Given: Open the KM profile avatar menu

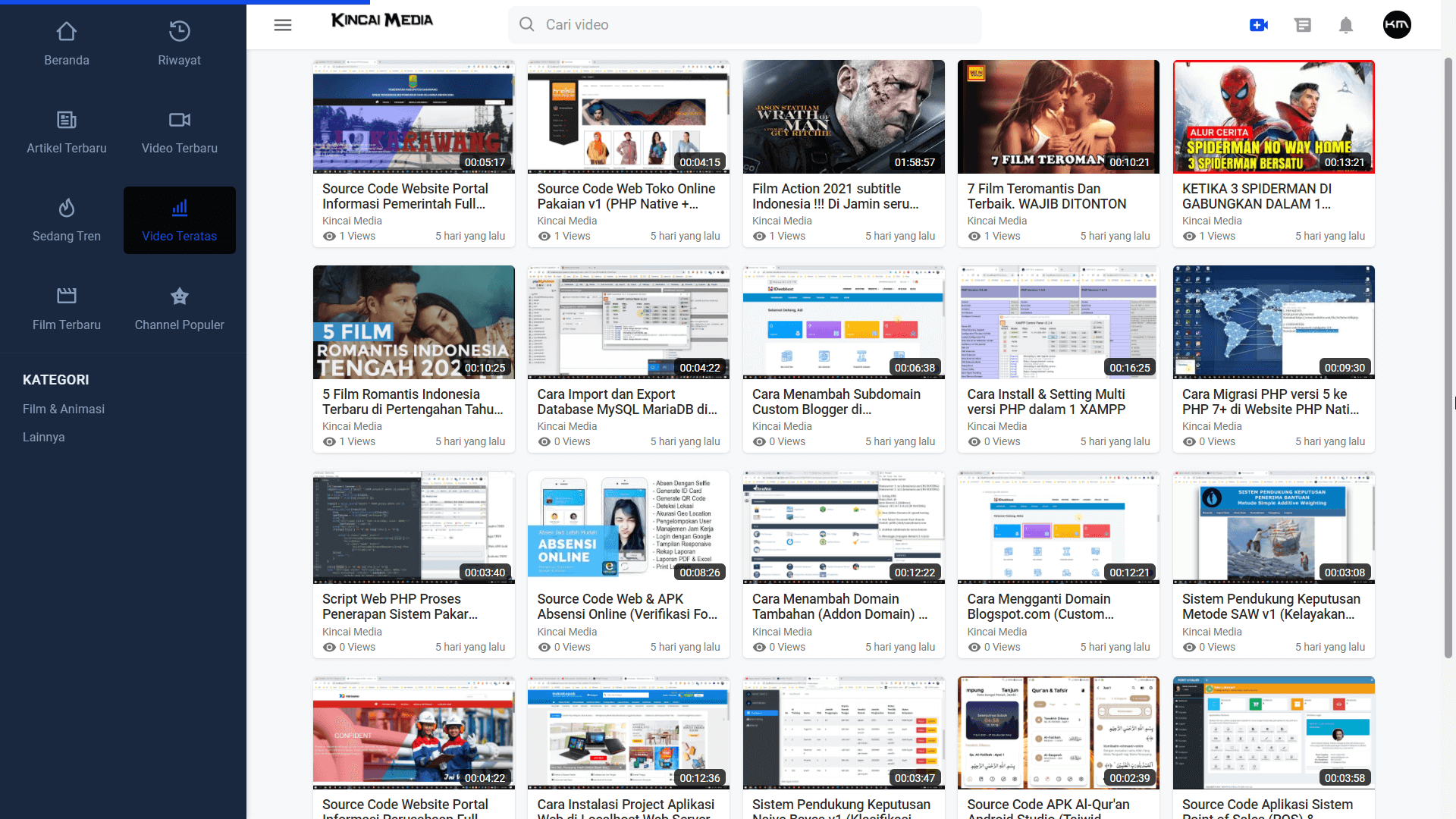Looking at the screenshot, I should tap(1397, 25).
